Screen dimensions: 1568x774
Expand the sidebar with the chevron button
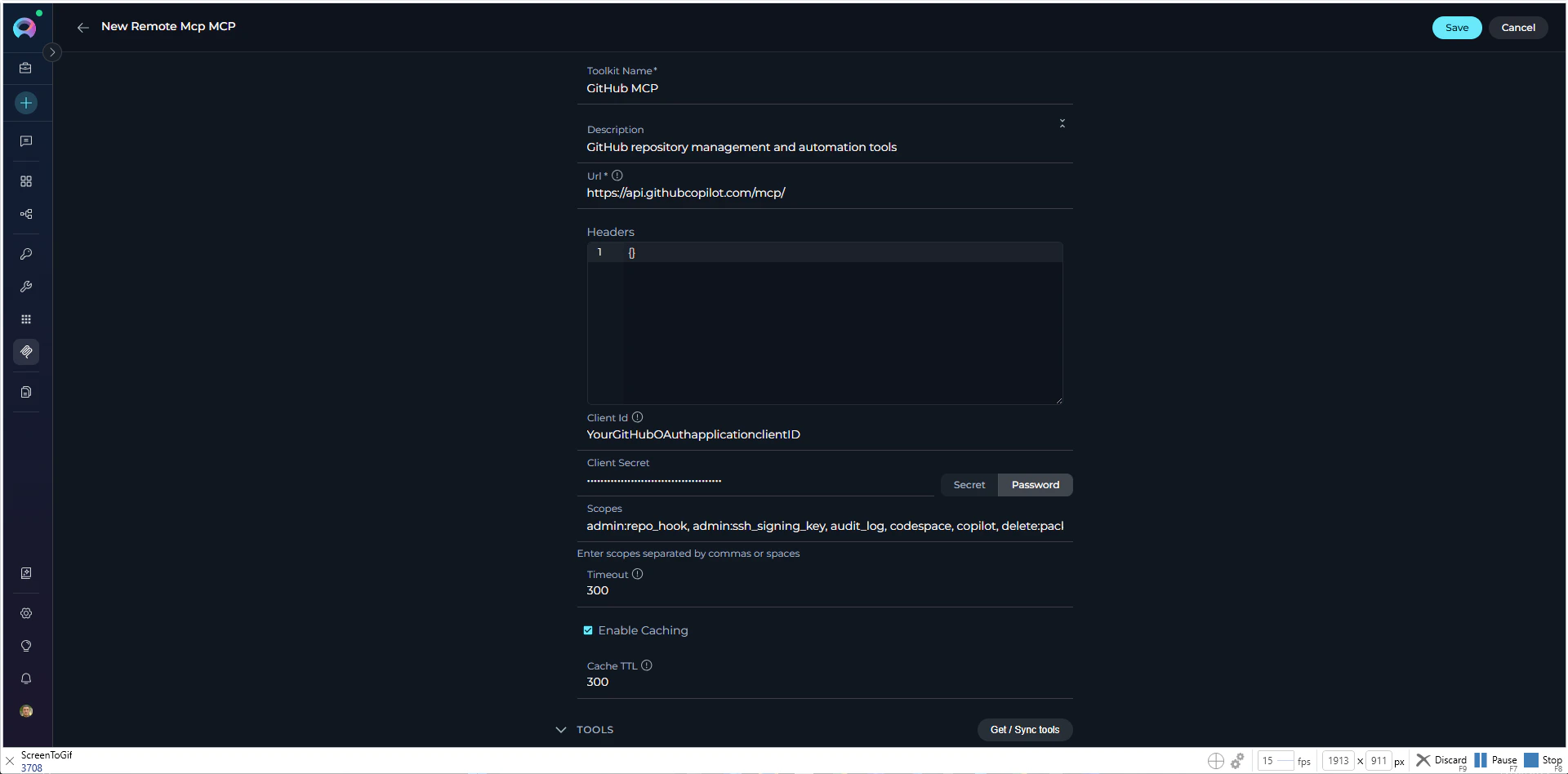pos(52,52)
